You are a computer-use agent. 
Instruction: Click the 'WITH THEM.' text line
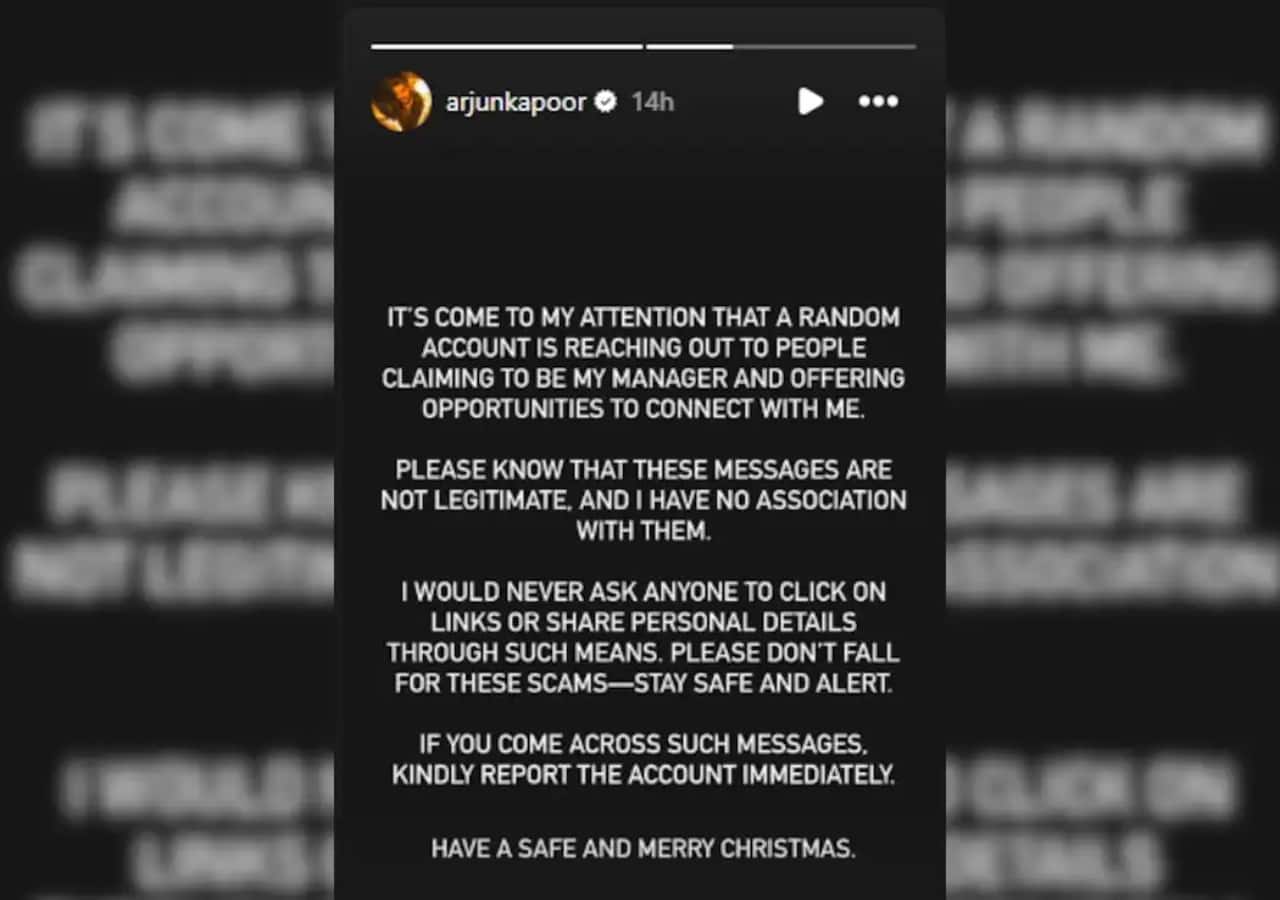pyautogui.click(x=643, y=531)
